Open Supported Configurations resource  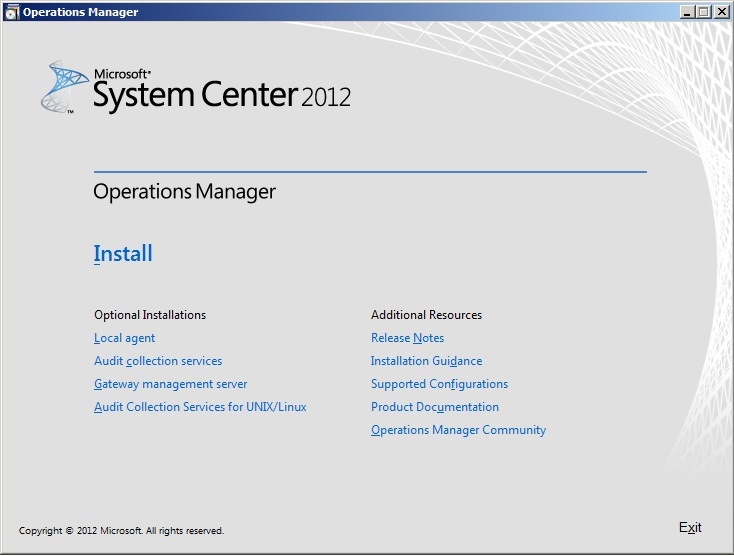pos(439,384)
